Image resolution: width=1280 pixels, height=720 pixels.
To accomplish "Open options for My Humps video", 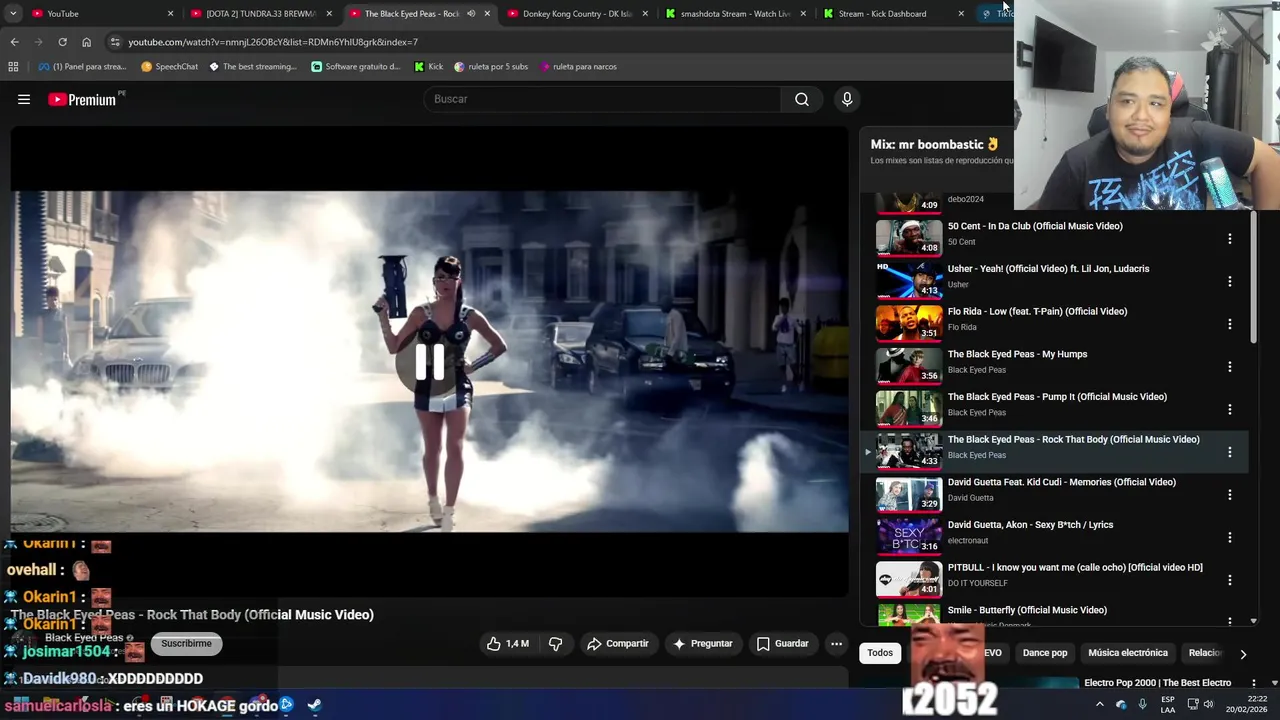I will click(x=1230, y=367).
